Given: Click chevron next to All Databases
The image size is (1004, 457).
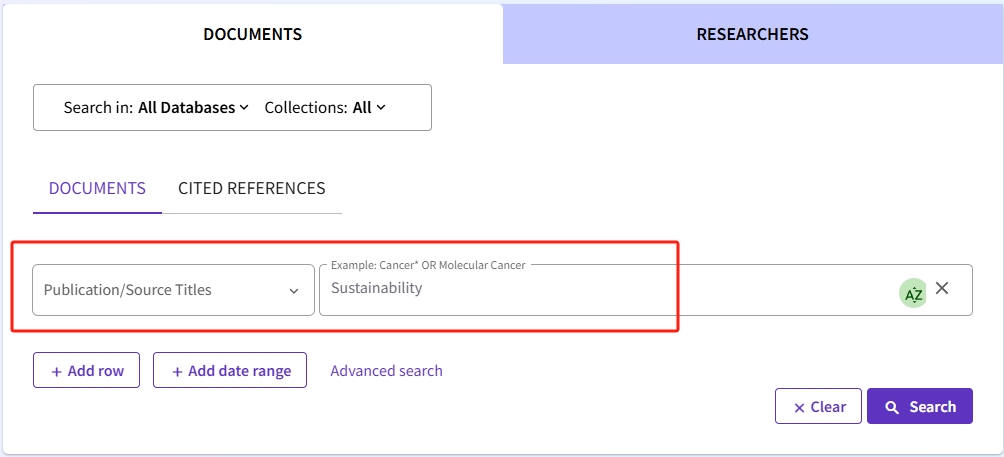Looking at the screenshot, I should (x=244, y=108).
